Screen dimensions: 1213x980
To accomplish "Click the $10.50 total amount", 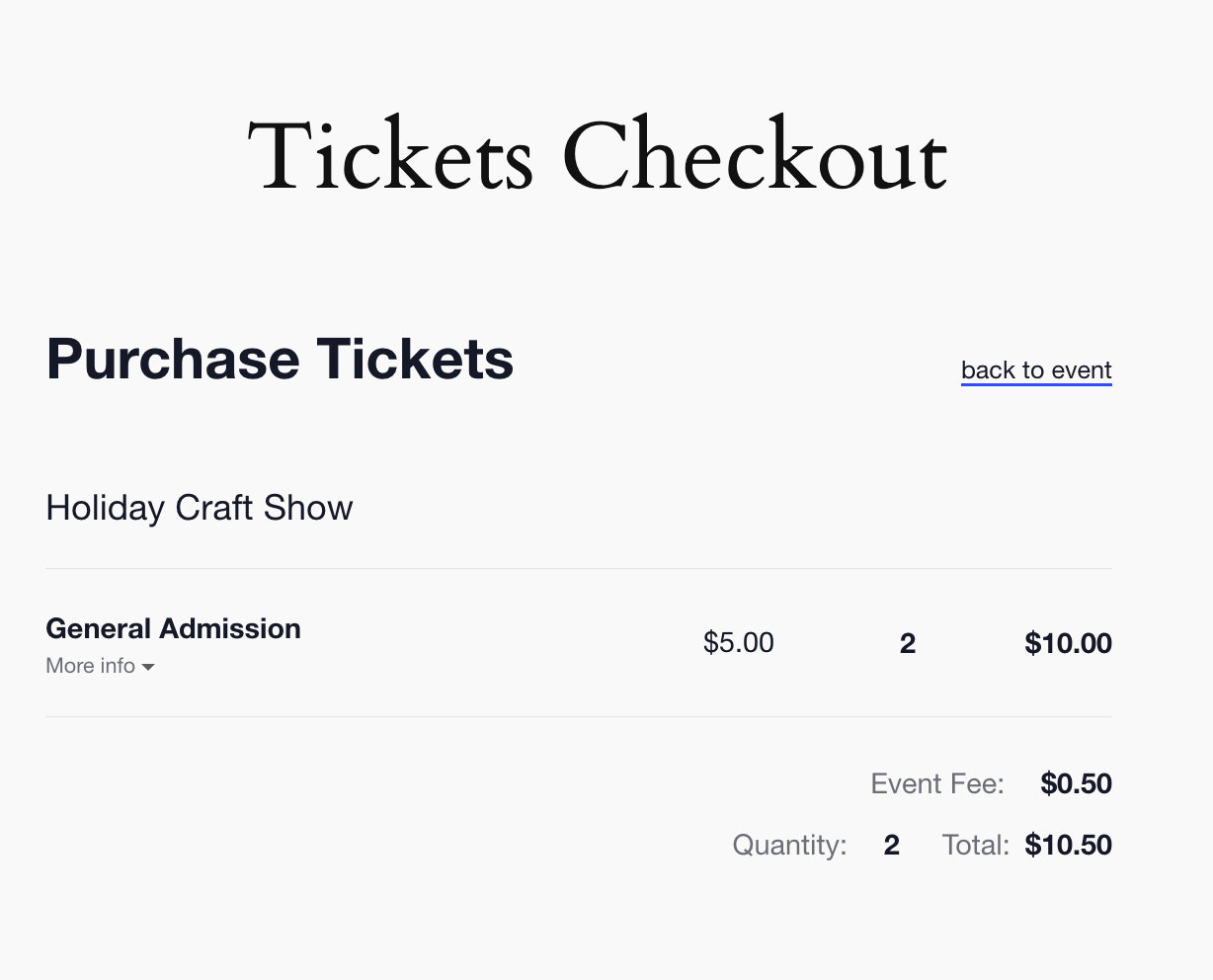I will (x=1068, y=846).
